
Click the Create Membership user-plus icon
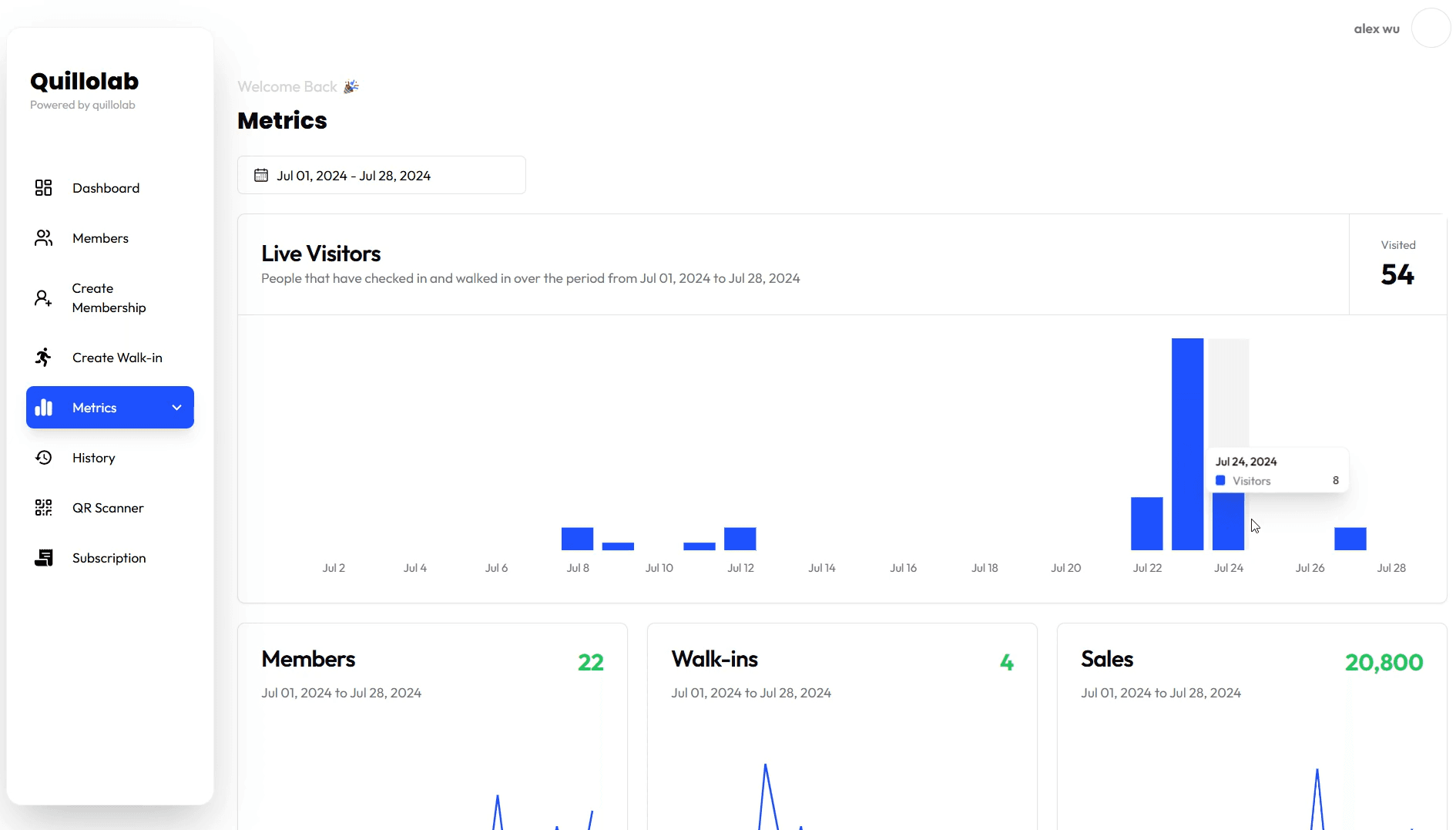click(x=44, y=298)
